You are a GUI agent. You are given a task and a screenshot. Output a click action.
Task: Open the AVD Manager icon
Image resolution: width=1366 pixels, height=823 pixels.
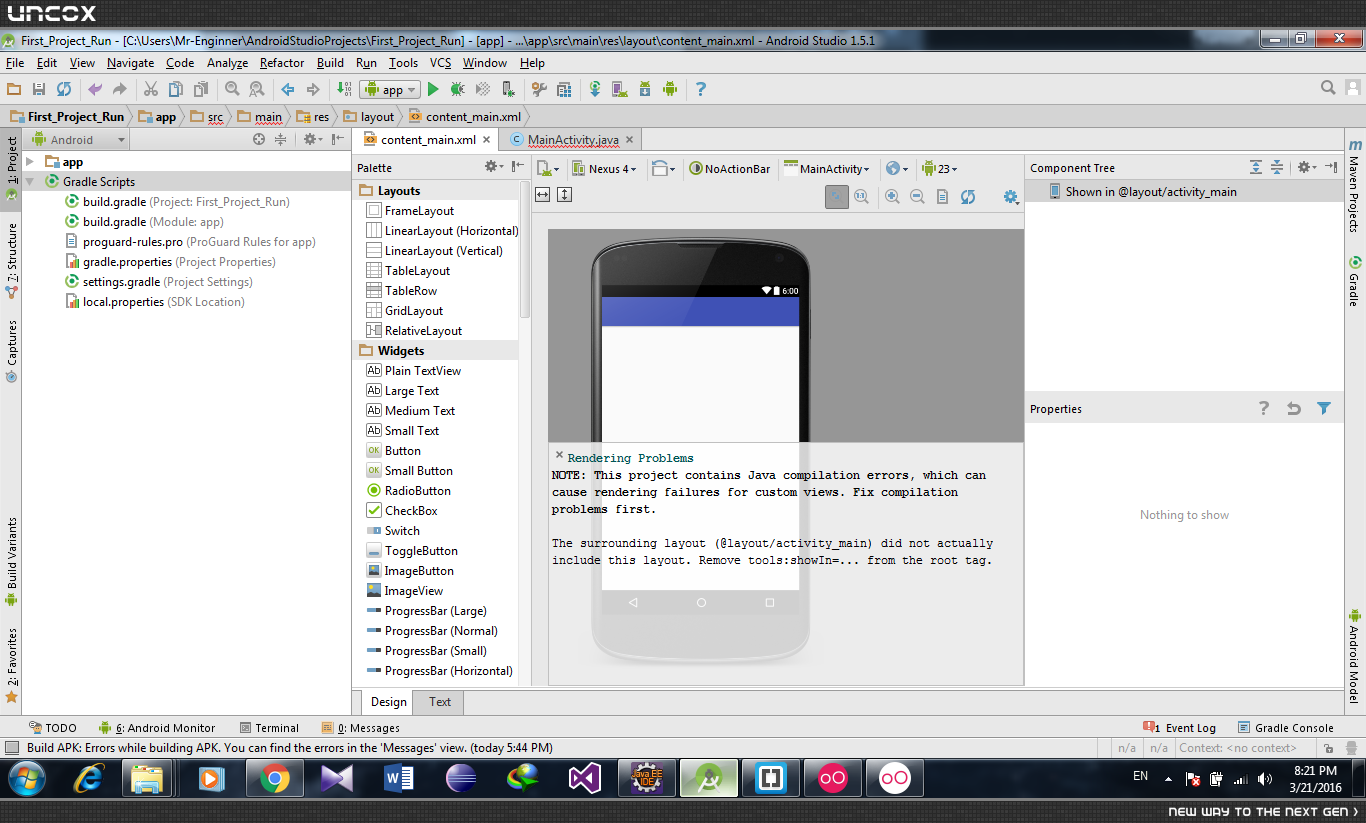pos(620,89)
